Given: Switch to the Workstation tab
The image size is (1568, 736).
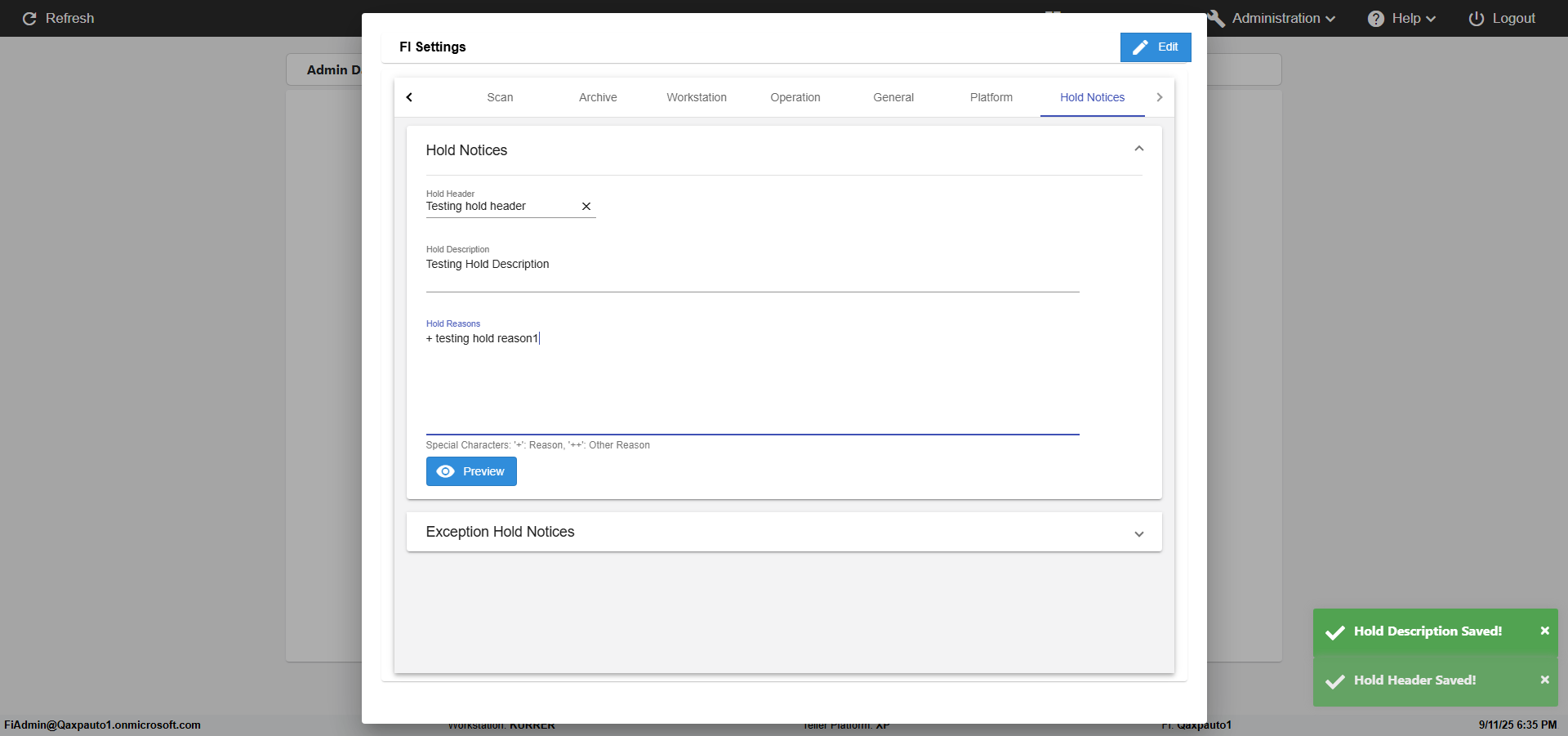Looking at the screenshot, I should [696, 97].
